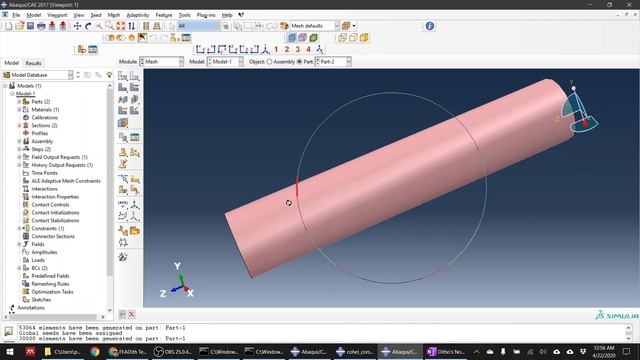640x360 pixels.
Task: Click the Auto-Fit View icon
Action: point(121,26)
